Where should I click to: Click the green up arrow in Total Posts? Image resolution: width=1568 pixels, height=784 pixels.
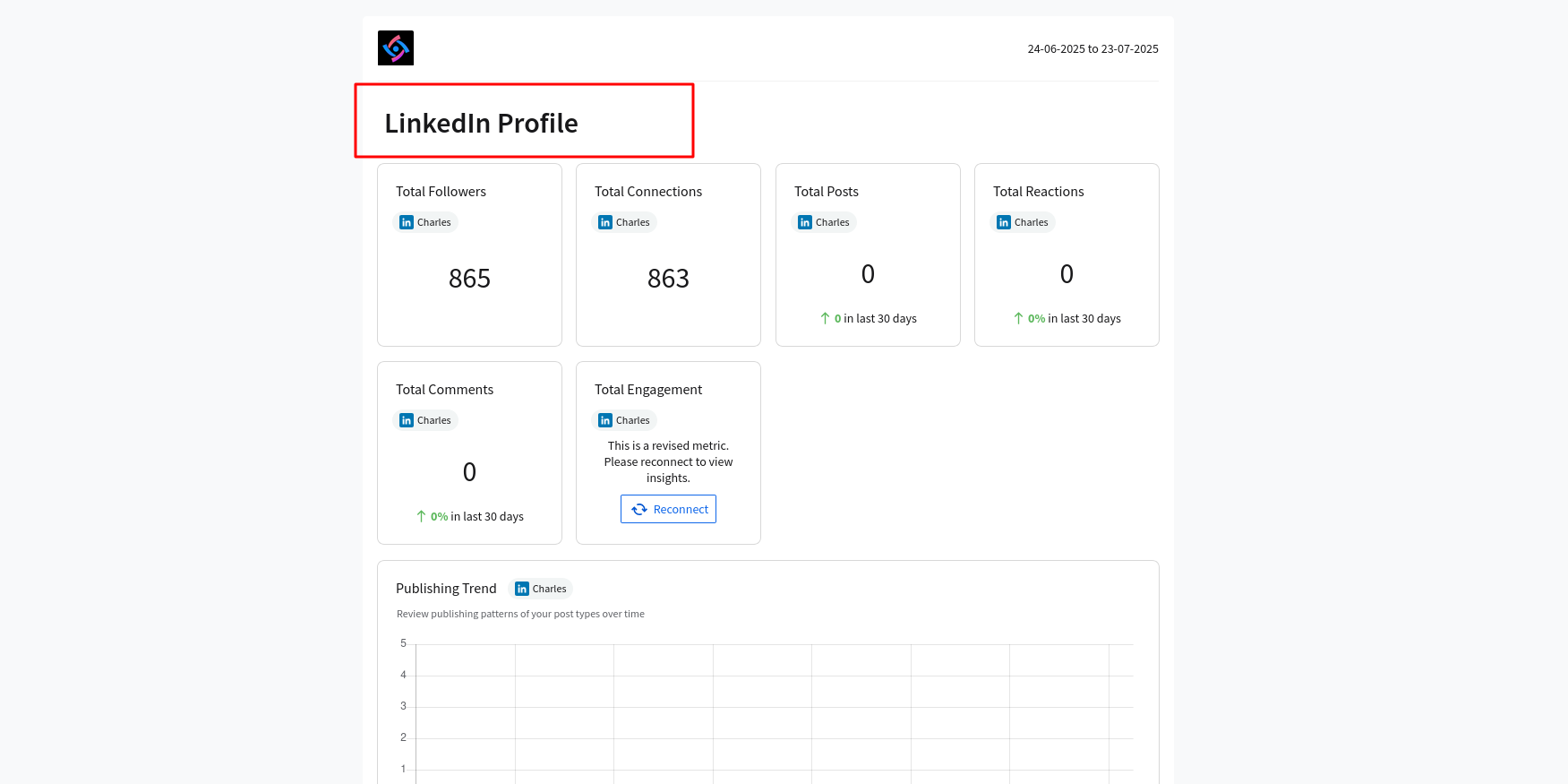tap(825, 318)
